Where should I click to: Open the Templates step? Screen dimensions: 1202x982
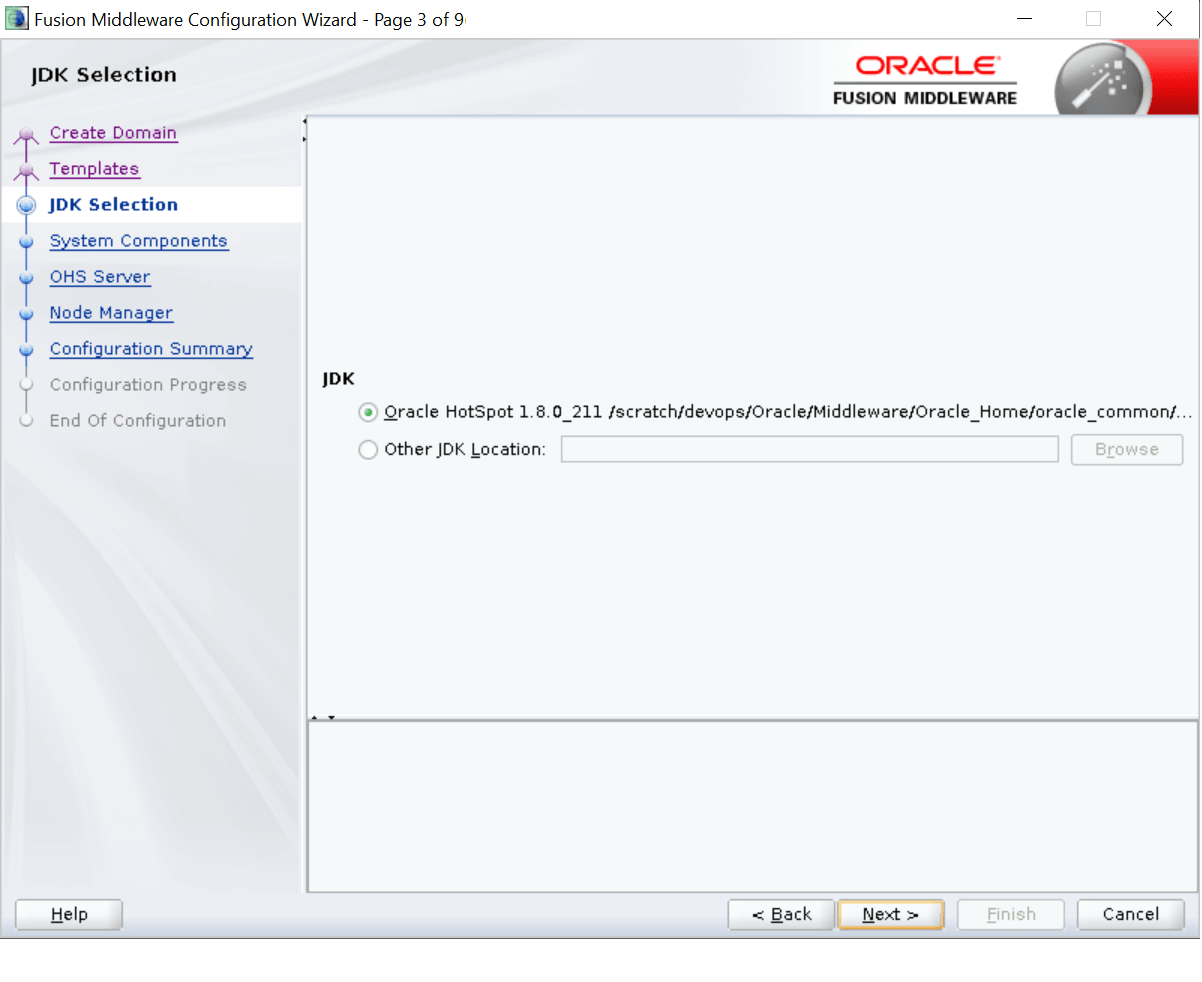click(x=94, y=168)
